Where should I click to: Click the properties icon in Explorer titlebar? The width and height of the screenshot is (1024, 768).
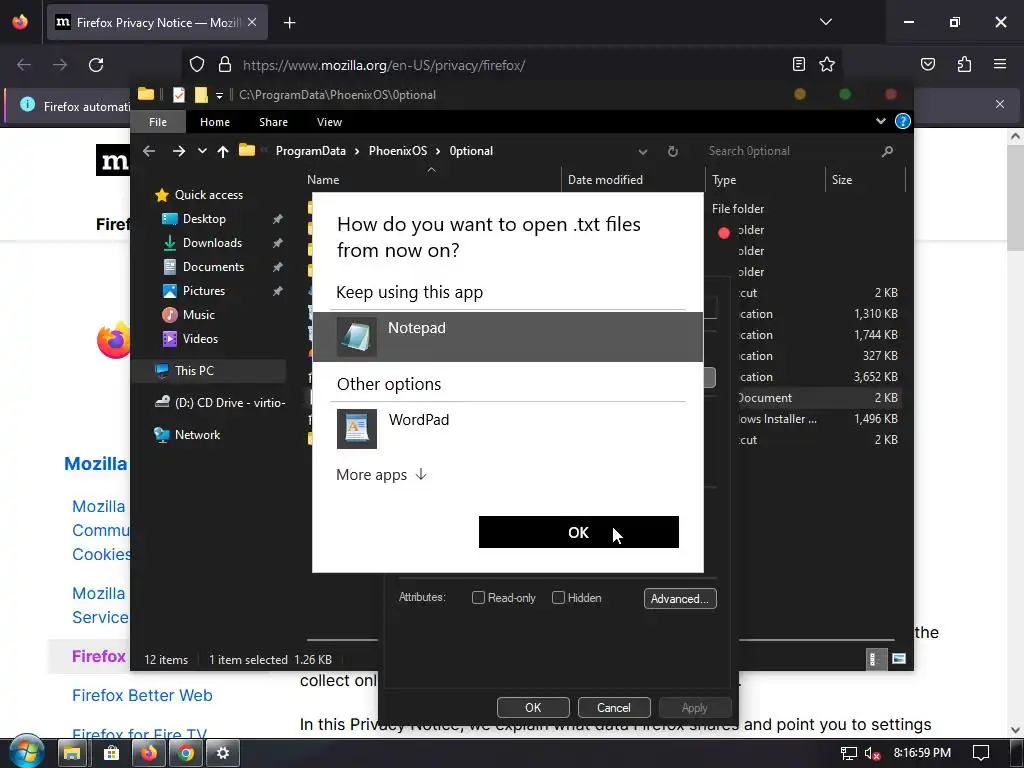tap(178, 95)
